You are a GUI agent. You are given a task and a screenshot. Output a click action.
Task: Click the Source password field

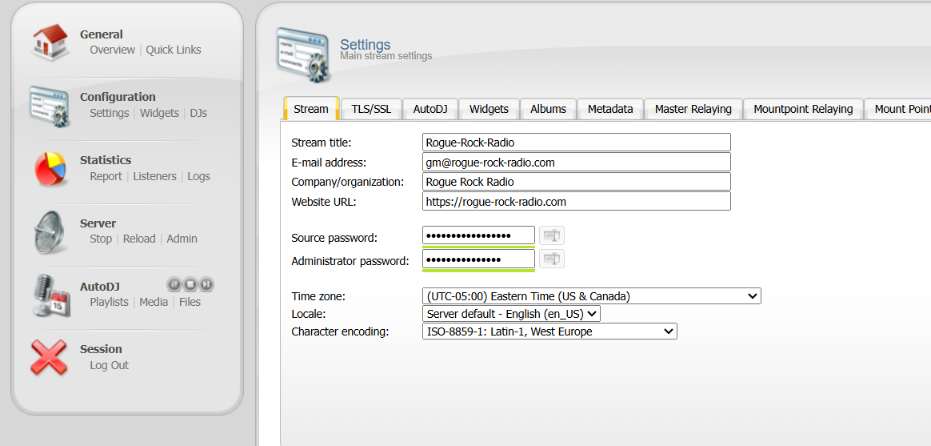click(479, 236)
